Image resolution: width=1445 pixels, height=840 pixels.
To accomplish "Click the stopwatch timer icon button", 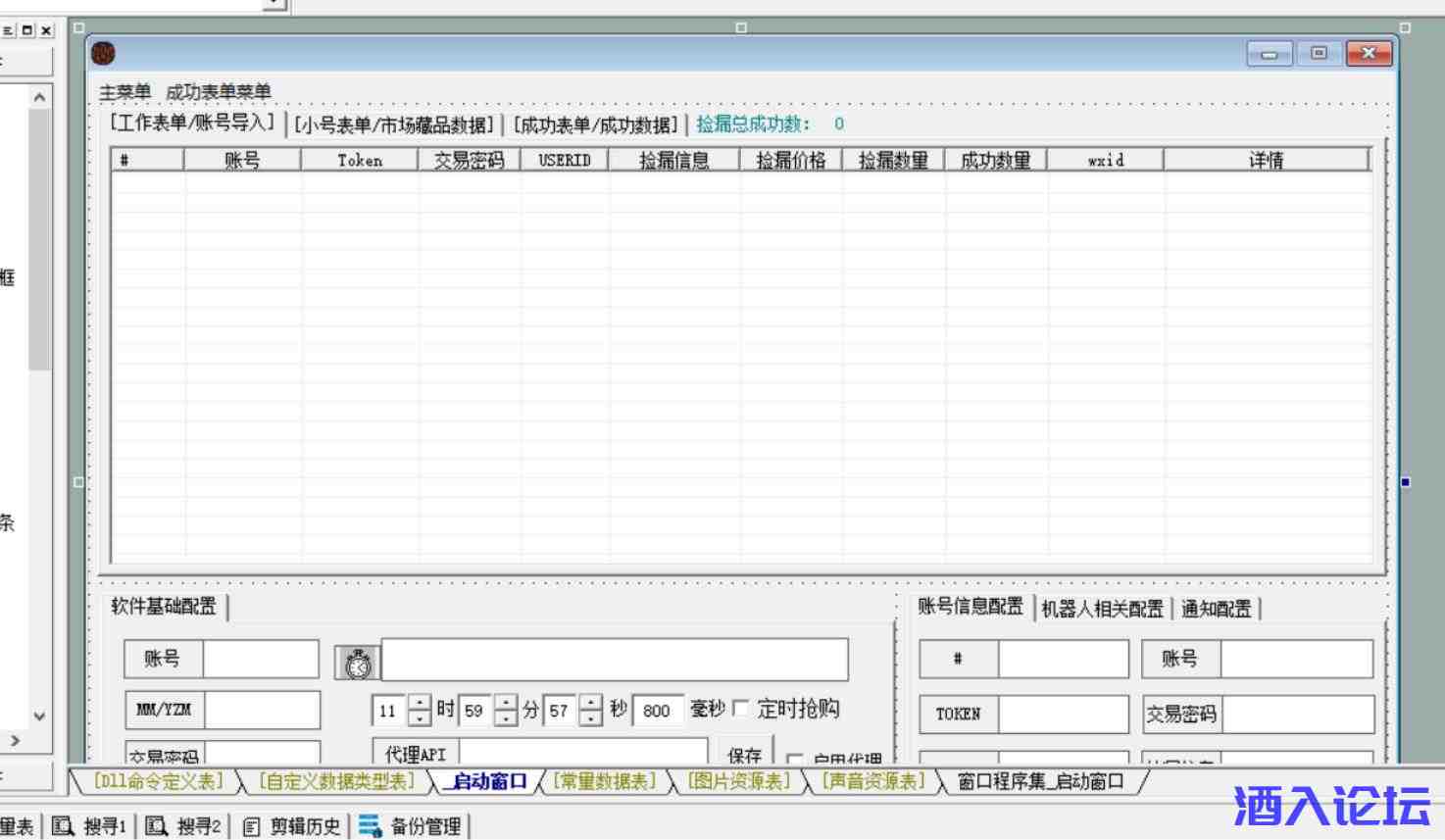I will point(358,663).
